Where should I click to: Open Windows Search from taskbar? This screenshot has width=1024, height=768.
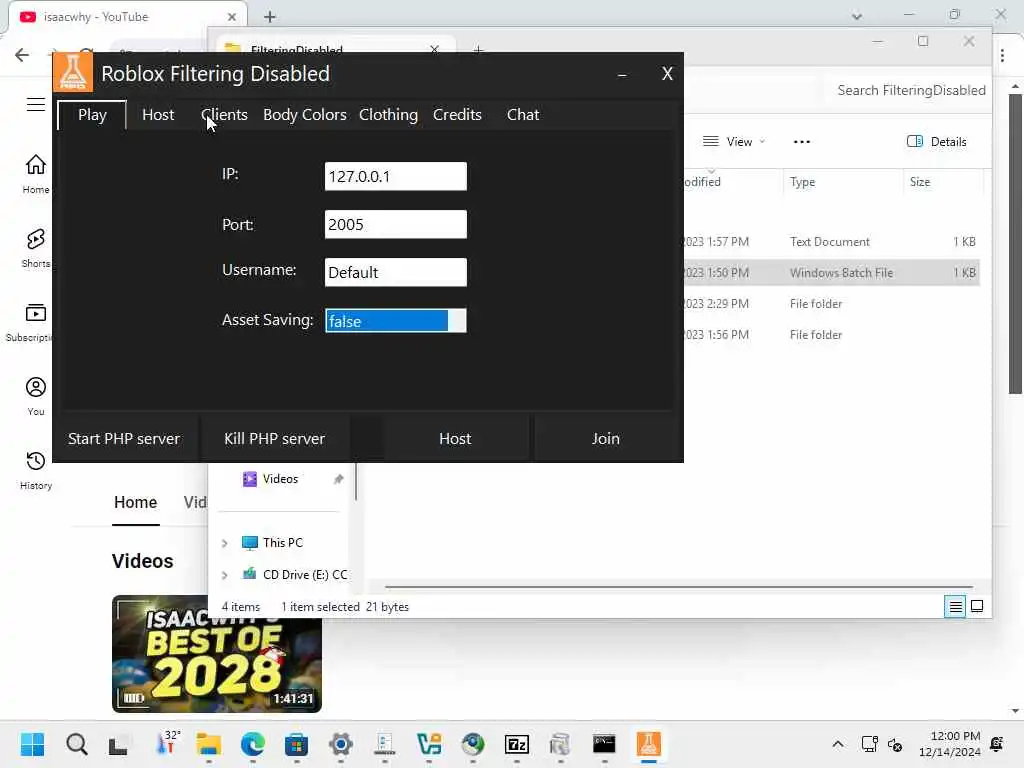point(76,744)
